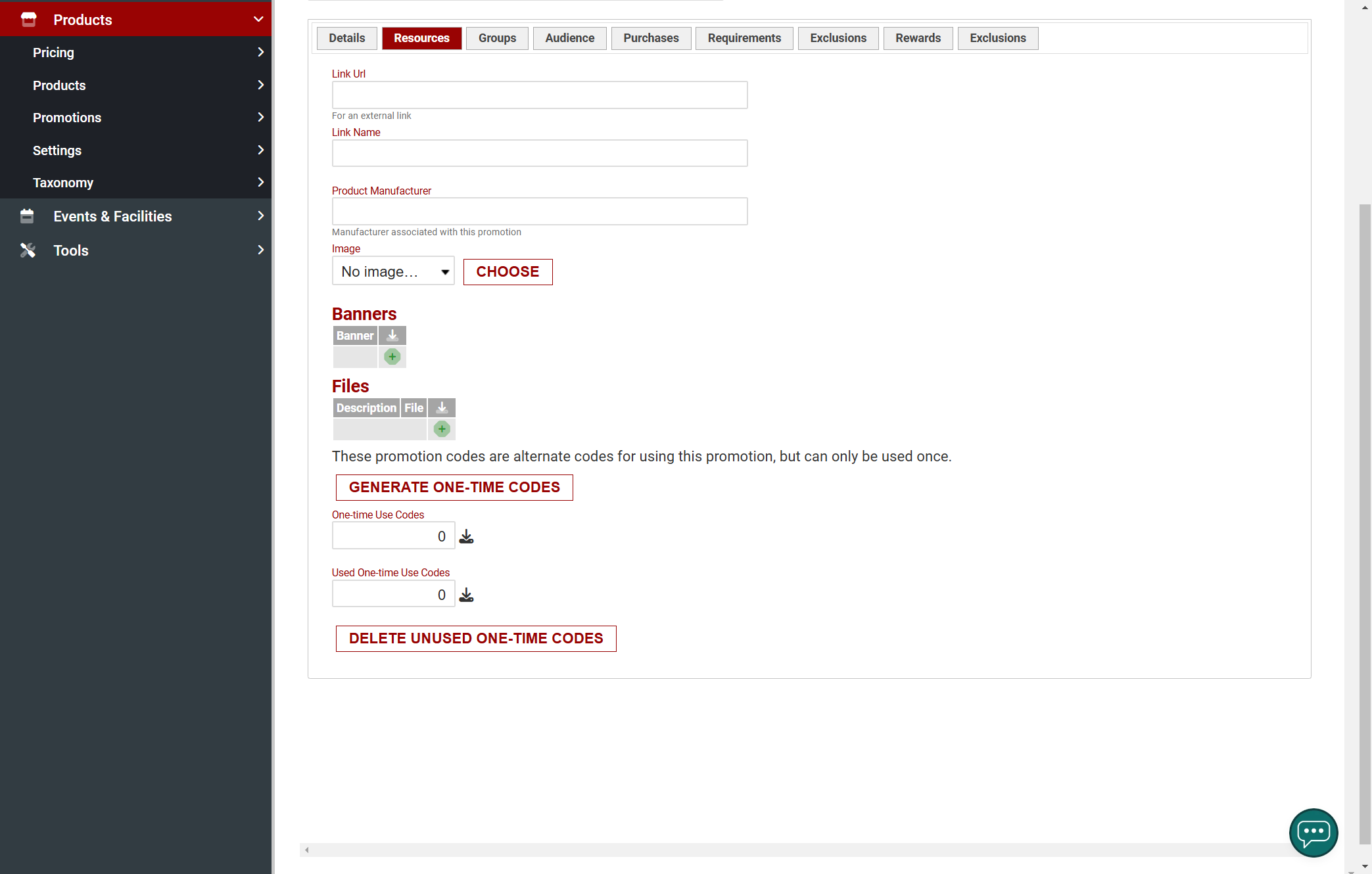Expand the Tools menu
Screen dimensions: 1372x874
tap(135, 250)
